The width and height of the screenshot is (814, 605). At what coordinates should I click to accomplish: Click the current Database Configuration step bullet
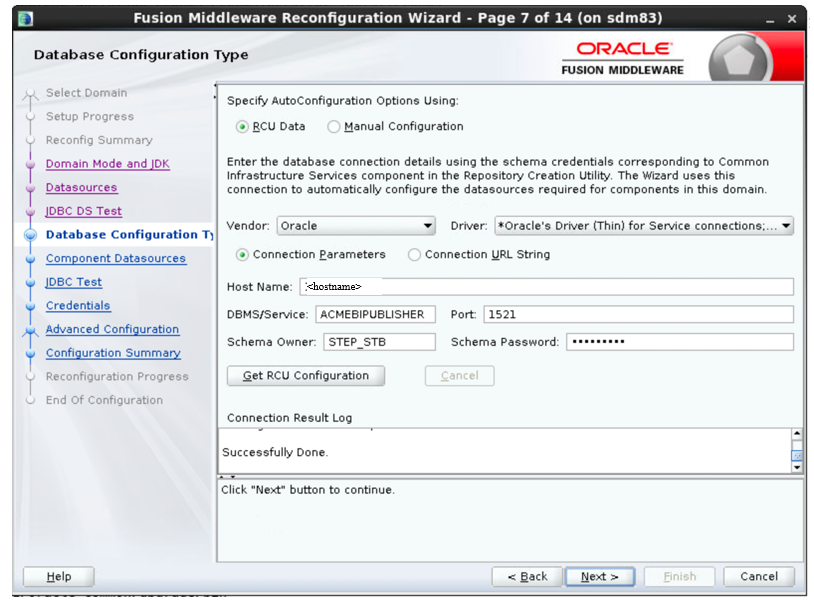tap(31, 235)
